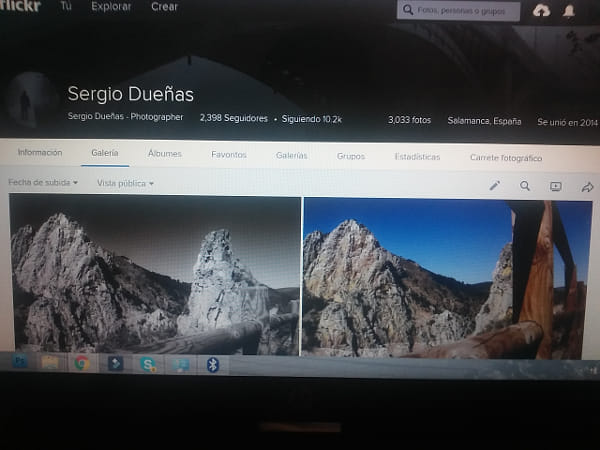Open the Crear menu
This screenshot has height=450, width=600.
click(165, 7)
